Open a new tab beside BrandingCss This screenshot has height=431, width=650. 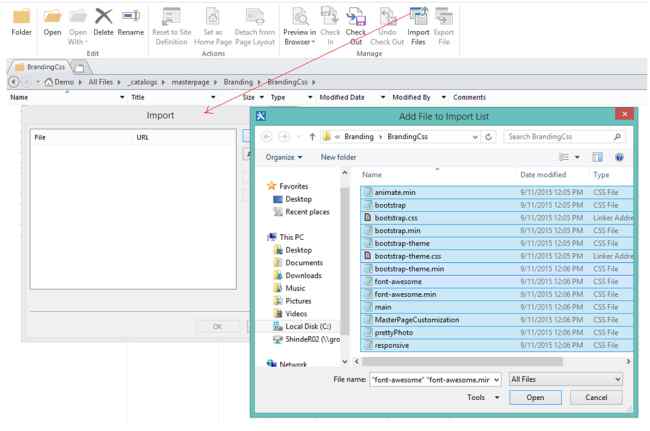coord(80,67)
